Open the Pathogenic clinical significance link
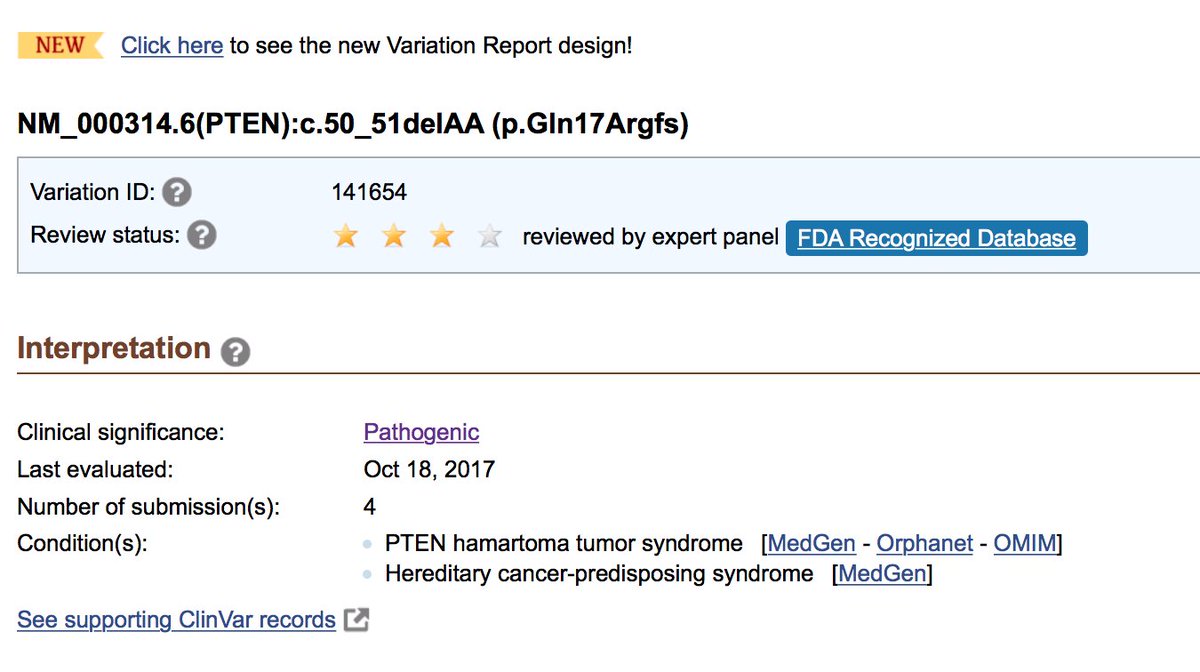 pyautogui.click(x=421, y=432)
